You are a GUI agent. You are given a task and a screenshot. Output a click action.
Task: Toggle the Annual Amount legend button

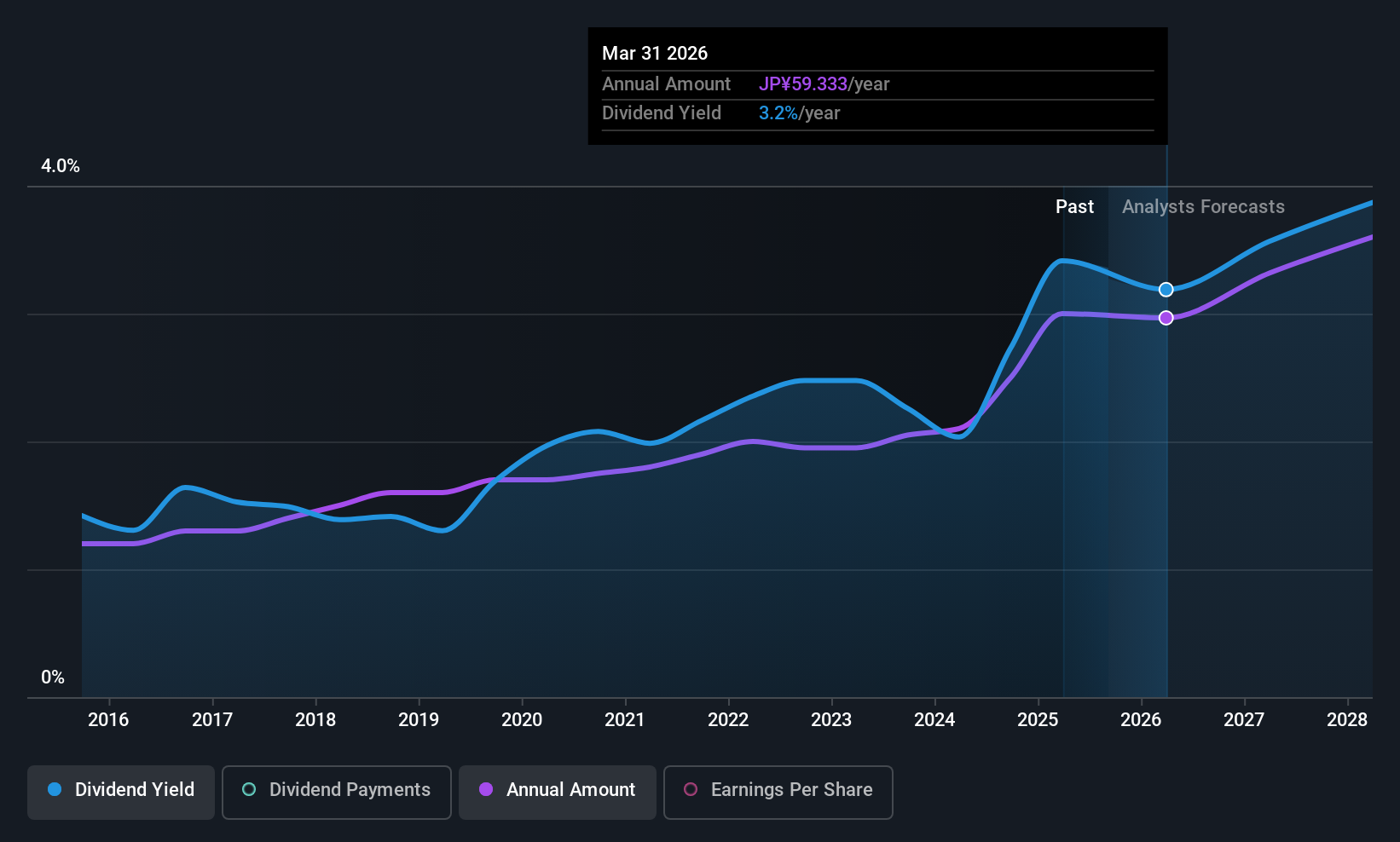558,792
